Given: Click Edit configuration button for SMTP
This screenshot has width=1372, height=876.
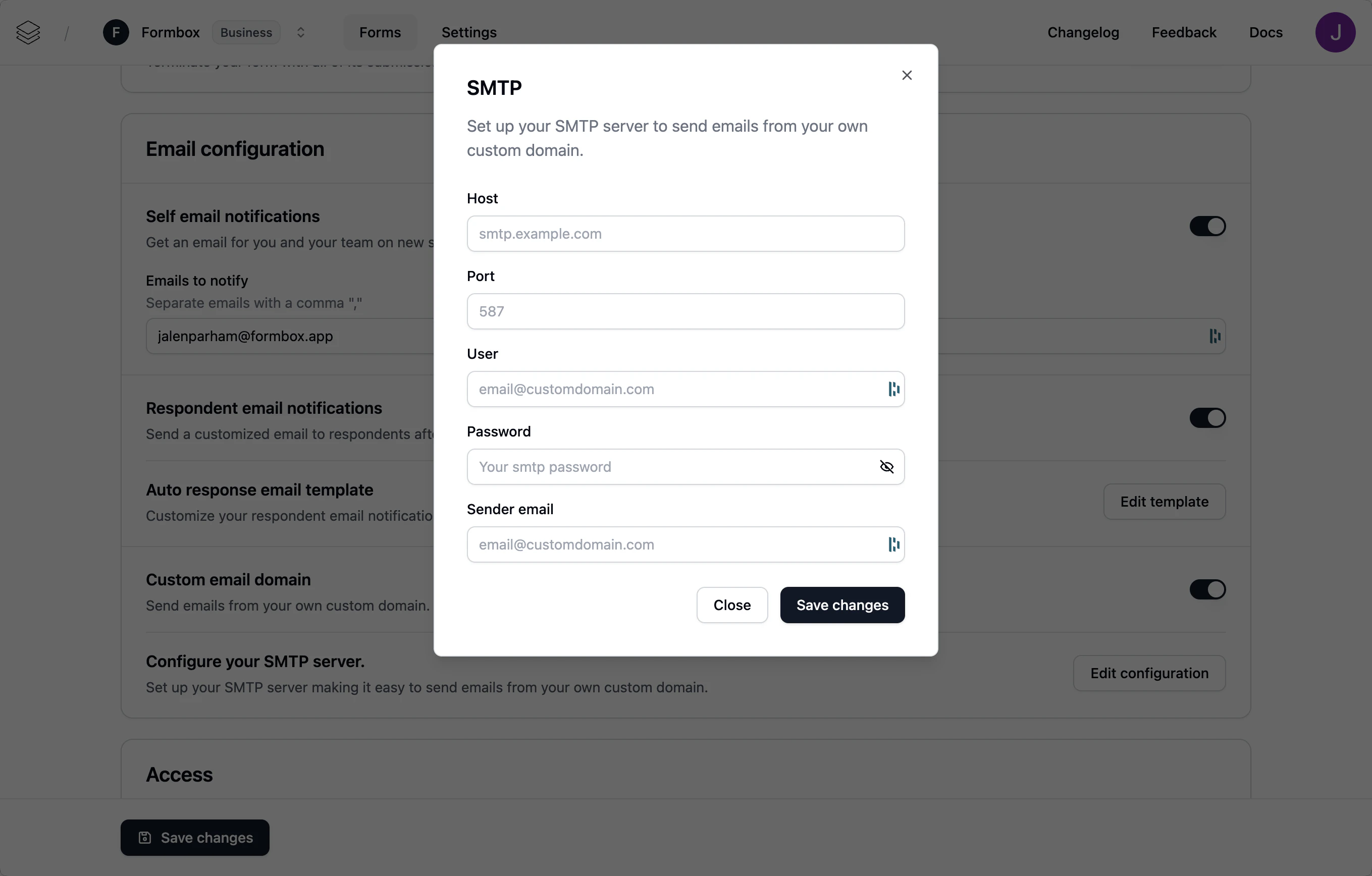Looking at the screenshot, I should [1149, 673].
